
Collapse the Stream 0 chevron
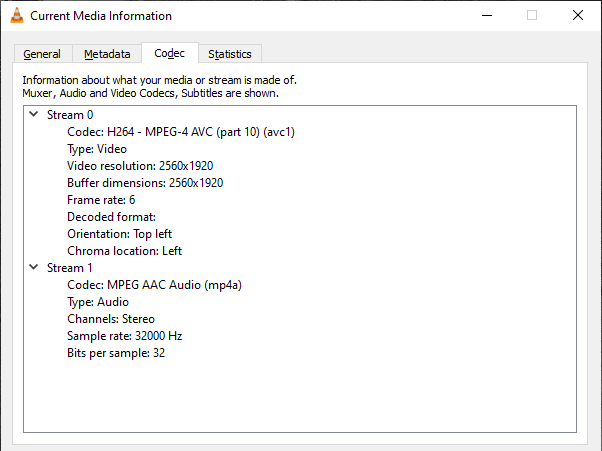click(x=34, y=114)
